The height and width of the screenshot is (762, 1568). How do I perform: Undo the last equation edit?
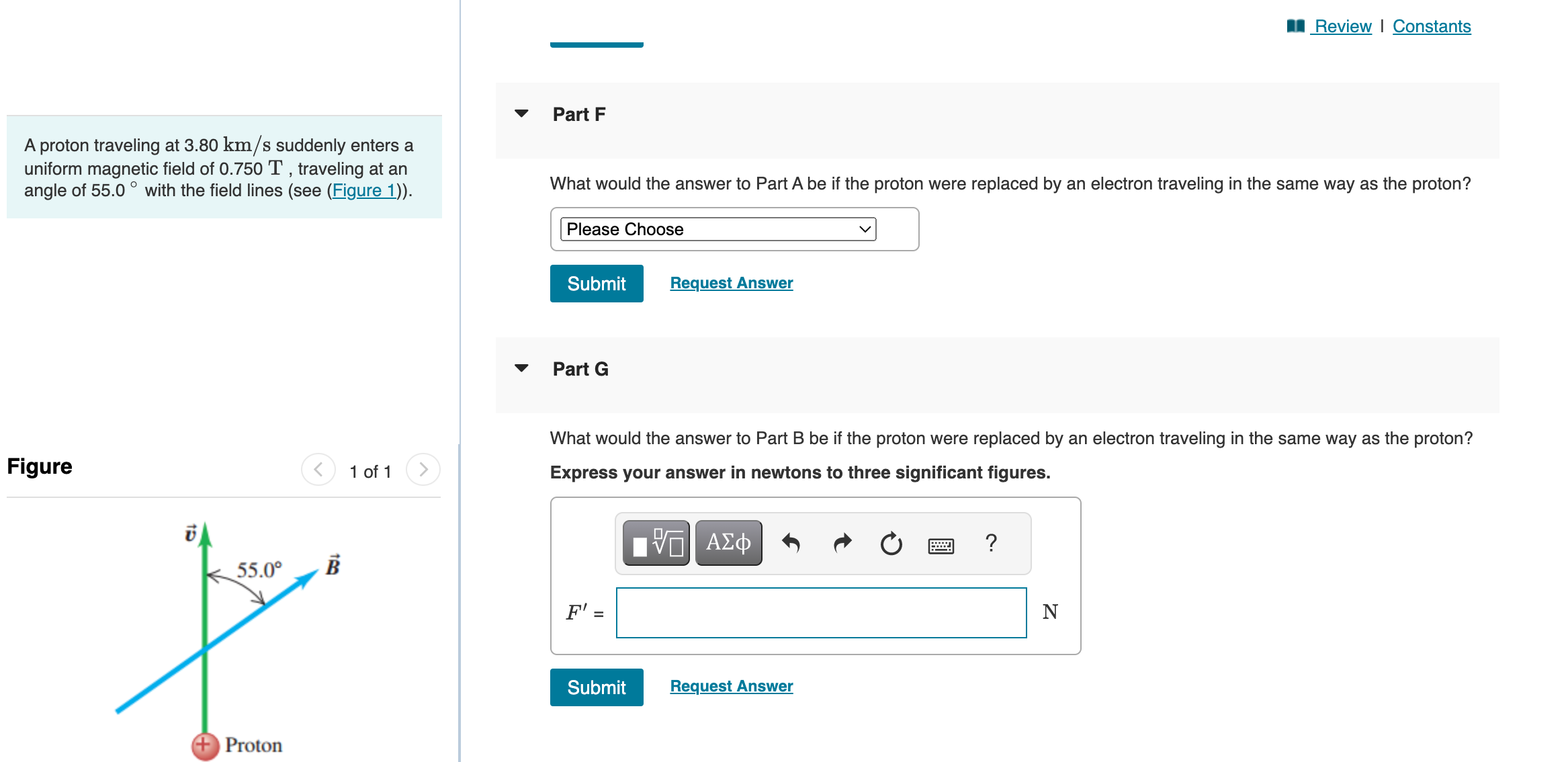pos(792,543)
